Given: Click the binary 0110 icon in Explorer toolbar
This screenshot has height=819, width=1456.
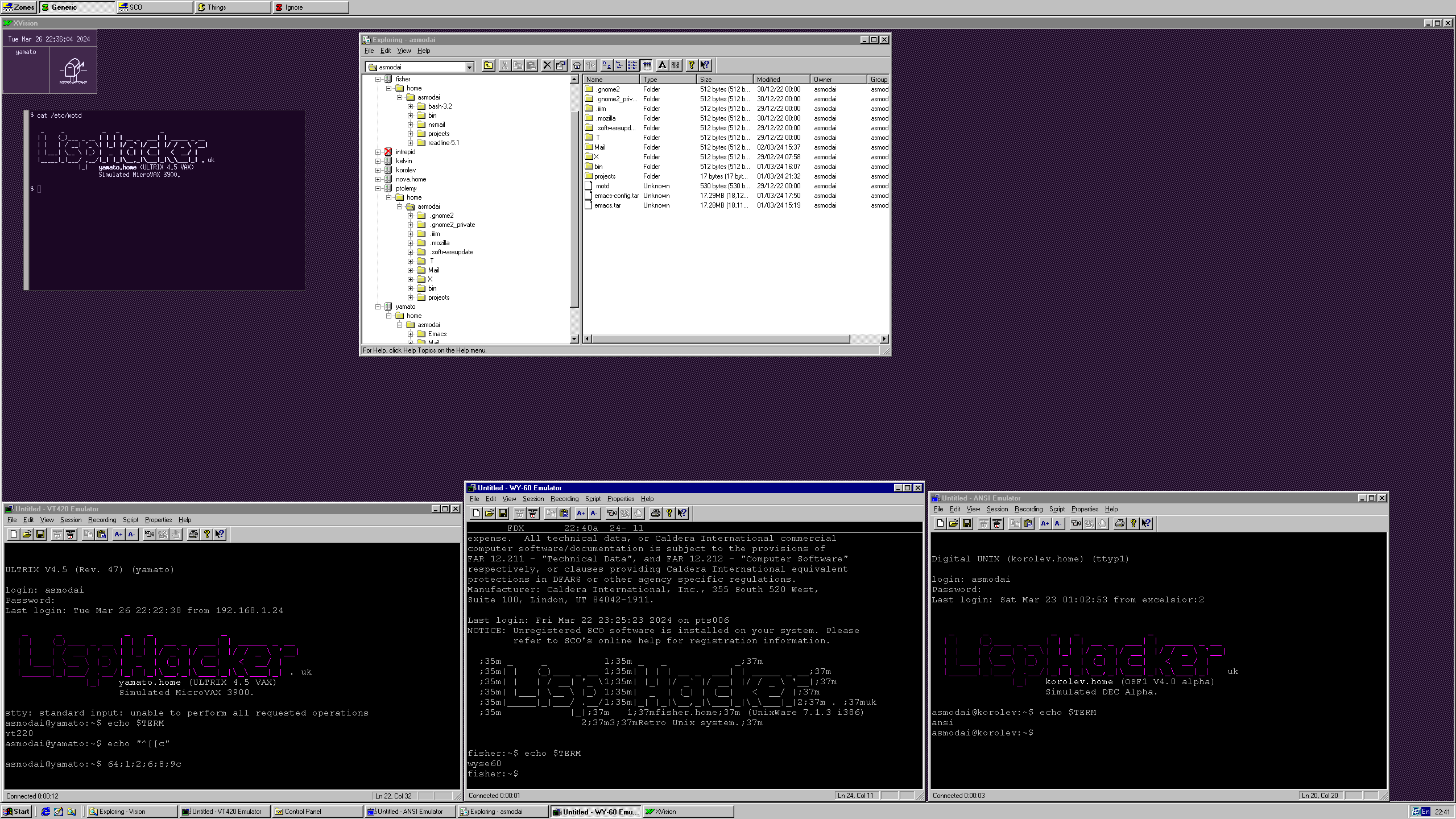Looking at the screenshot, I should point(676,65).
